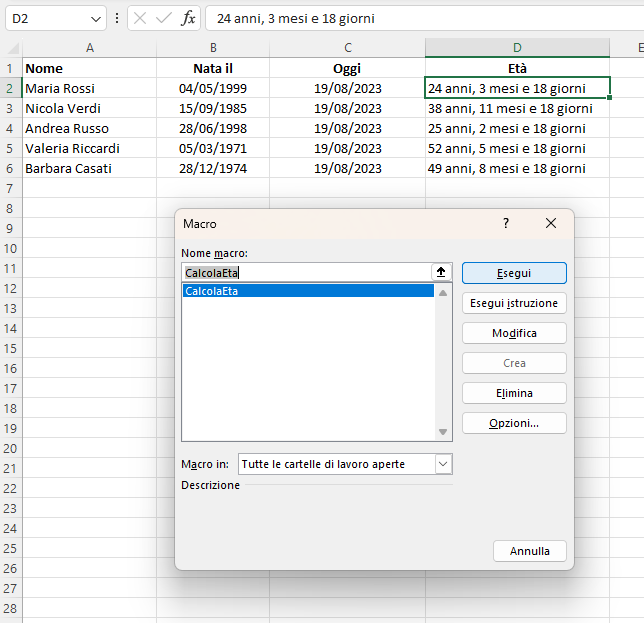The height and width of the screenshot is (623, 644).
Task: Click the Esegui istruzione button
Action: 514,303
